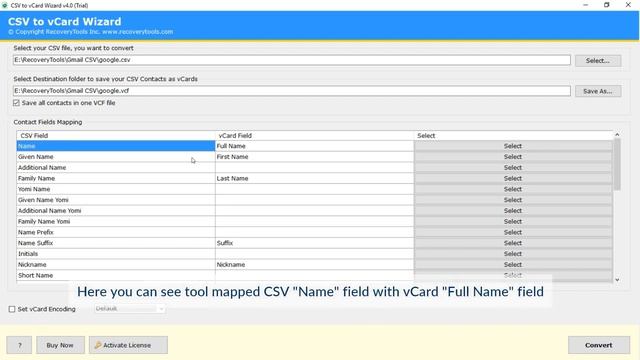Open the vCard encoding Default dropdown

pyautogui.click(x=129, y=309)
